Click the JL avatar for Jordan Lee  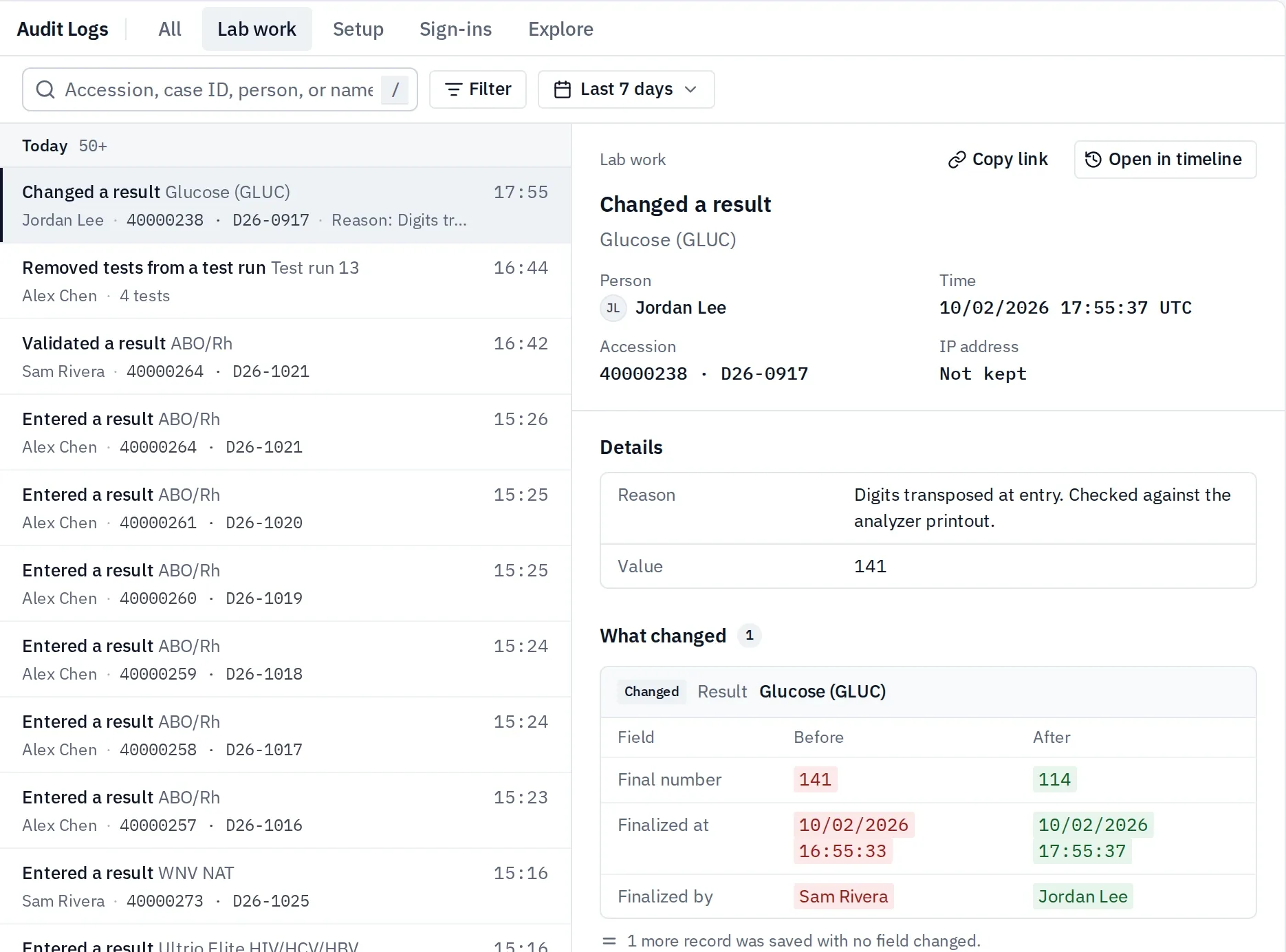coord(613,308)
